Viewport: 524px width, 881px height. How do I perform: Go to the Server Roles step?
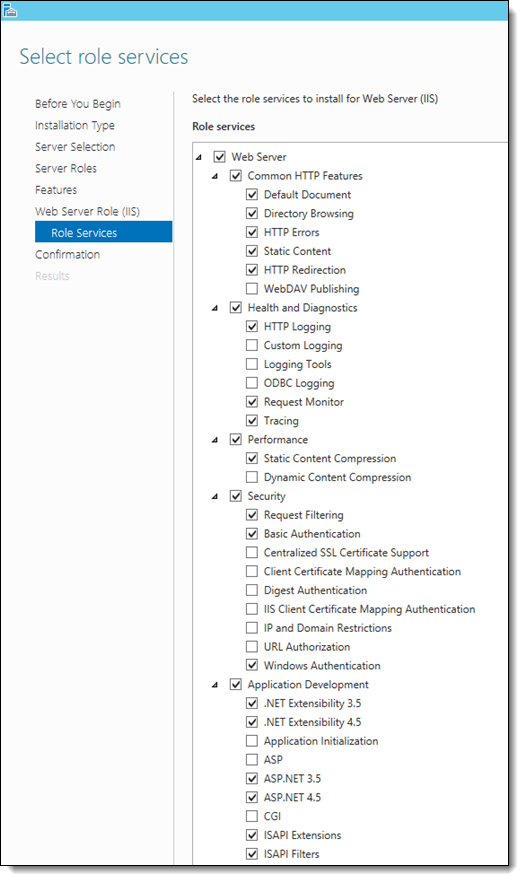tap(66, 168)
